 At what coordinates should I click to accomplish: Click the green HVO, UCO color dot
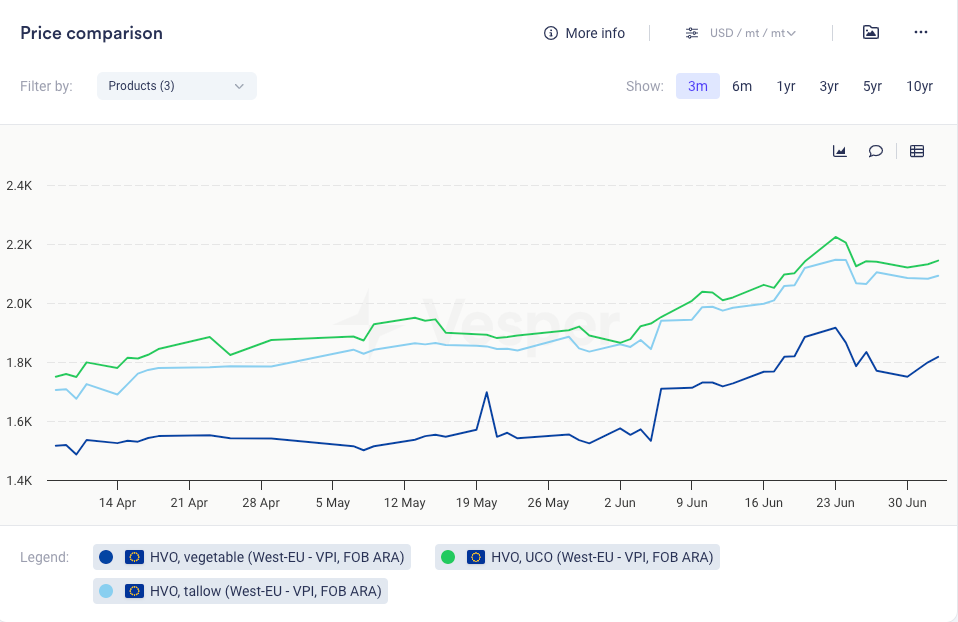click(448, 557)
